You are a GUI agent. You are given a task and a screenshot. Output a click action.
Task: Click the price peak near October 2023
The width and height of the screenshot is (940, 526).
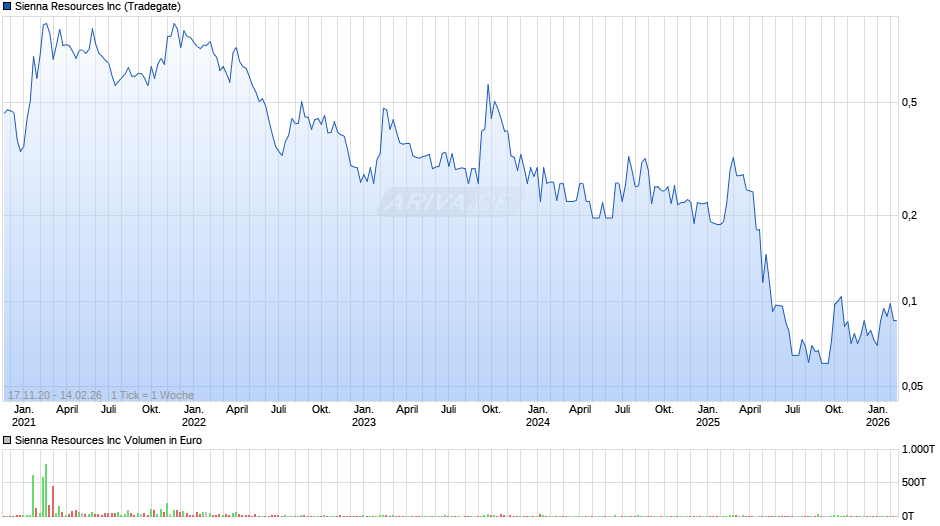coord(488,86)
